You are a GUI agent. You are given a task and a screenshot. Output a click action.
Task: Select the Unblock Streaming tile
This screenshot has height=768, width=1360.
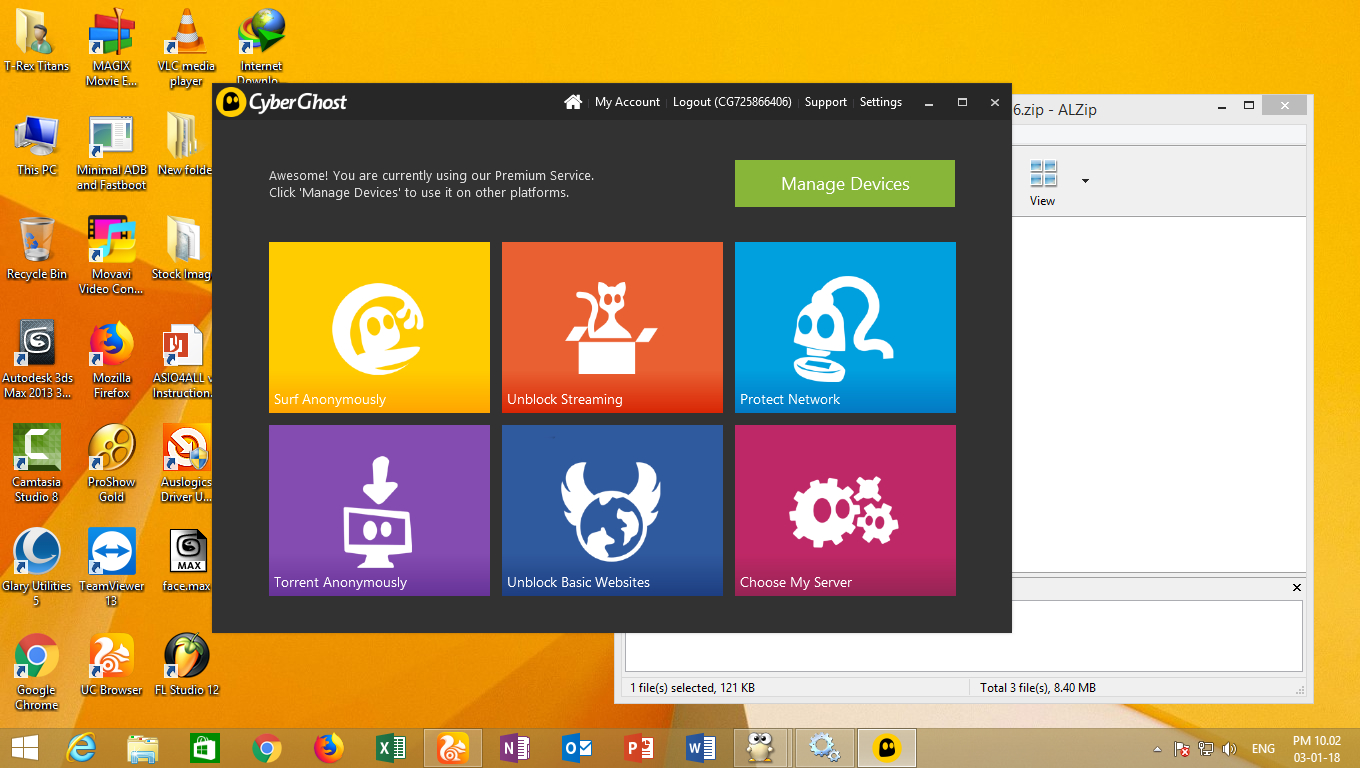[612, 327]
